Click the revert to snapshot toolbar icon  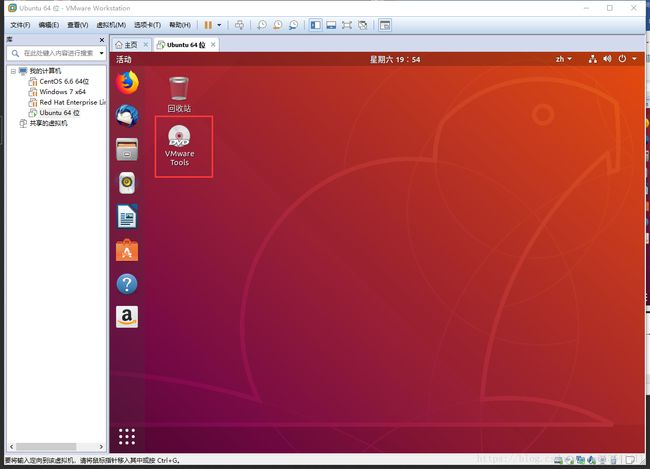(277, 25)
